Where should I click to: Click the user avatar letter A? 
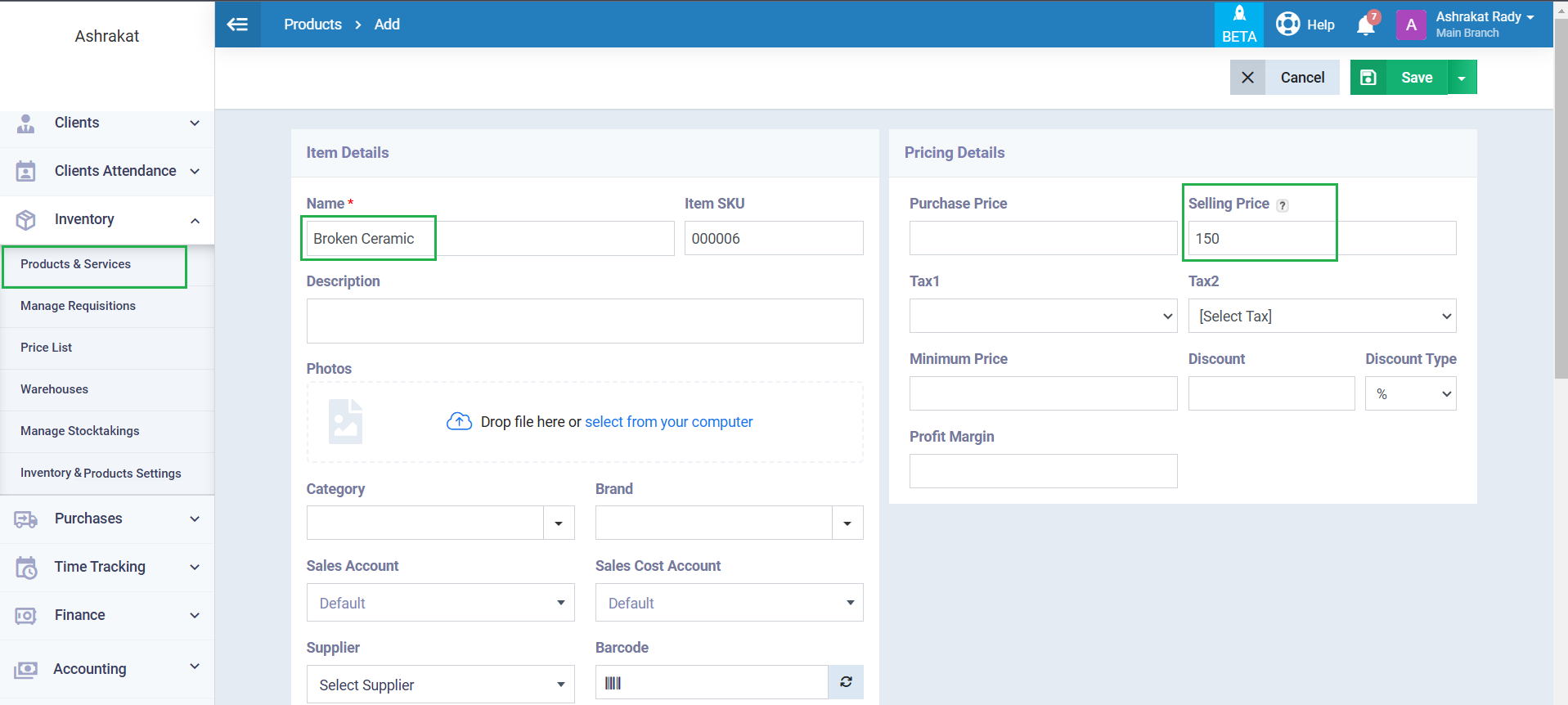[1410, 25]
